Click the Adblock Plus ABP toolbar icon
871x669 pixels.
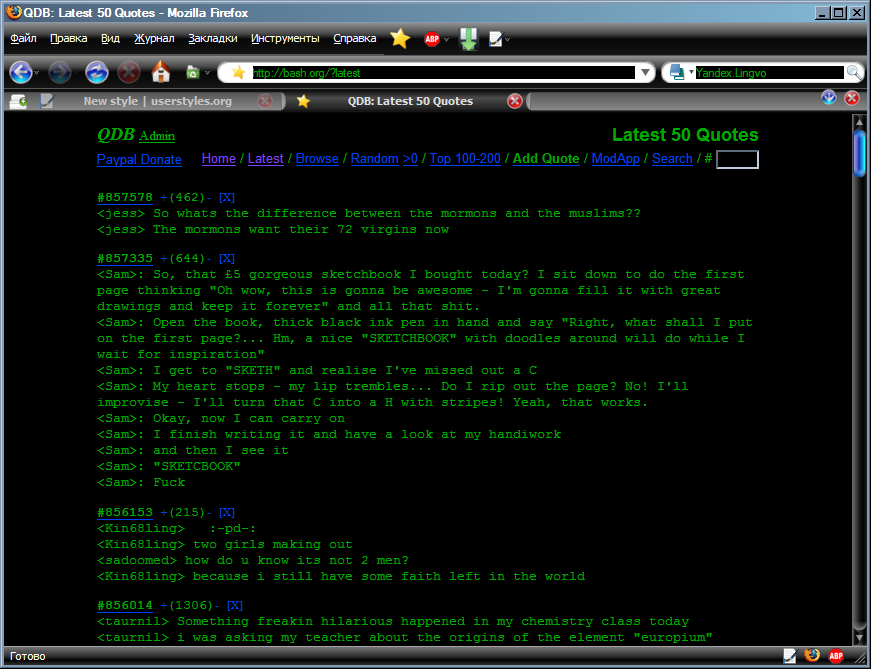click(432, 39)
